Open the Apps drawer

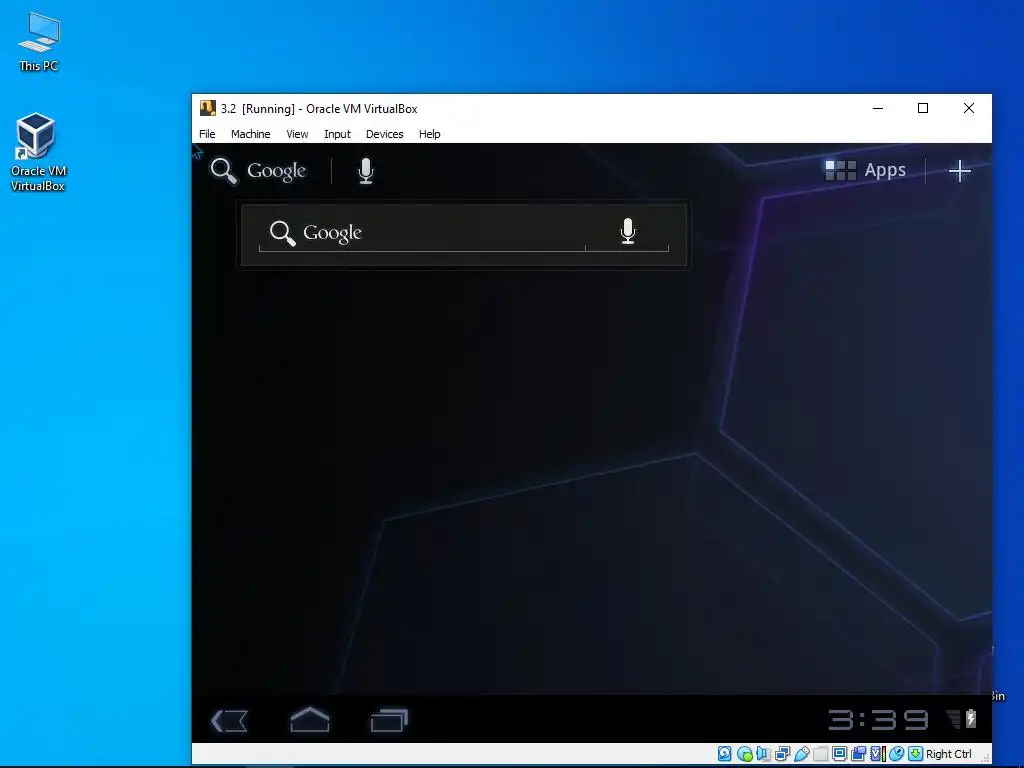pos(865,170)
